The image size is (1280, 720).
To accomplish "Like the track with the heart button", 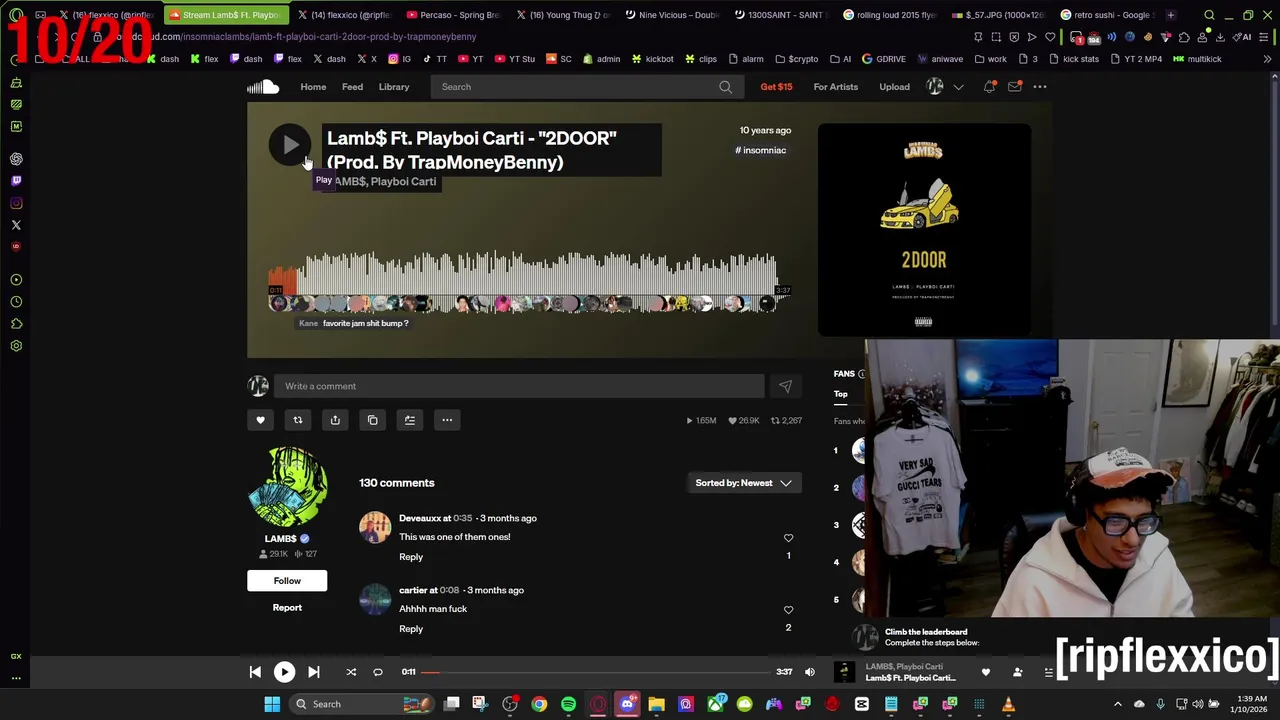I will (260, 420).
